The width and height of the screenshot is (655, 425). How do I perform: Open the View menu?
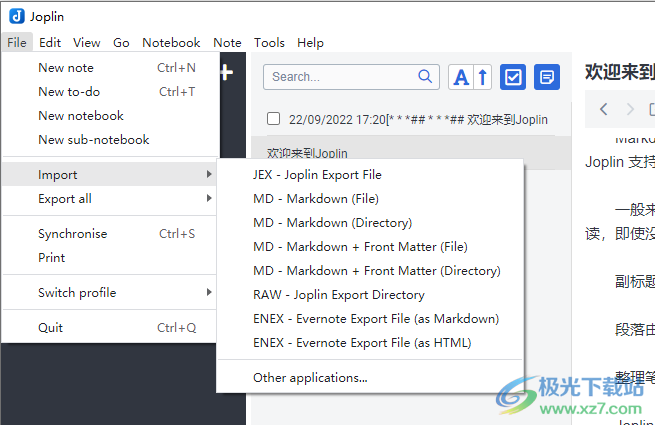[x=87, y=43]
